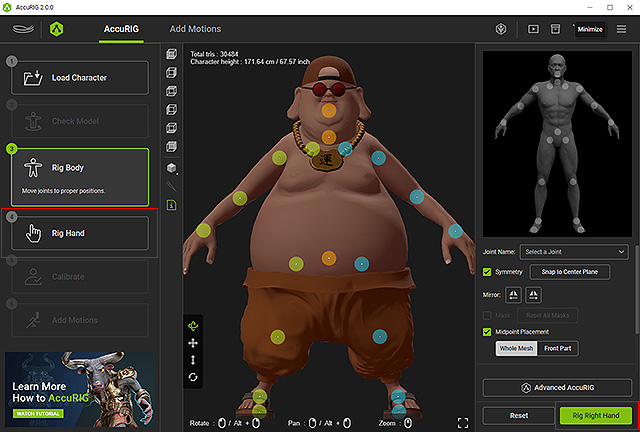Select the move pan tool icon
640x432 pixels.
tap(193, 343)
